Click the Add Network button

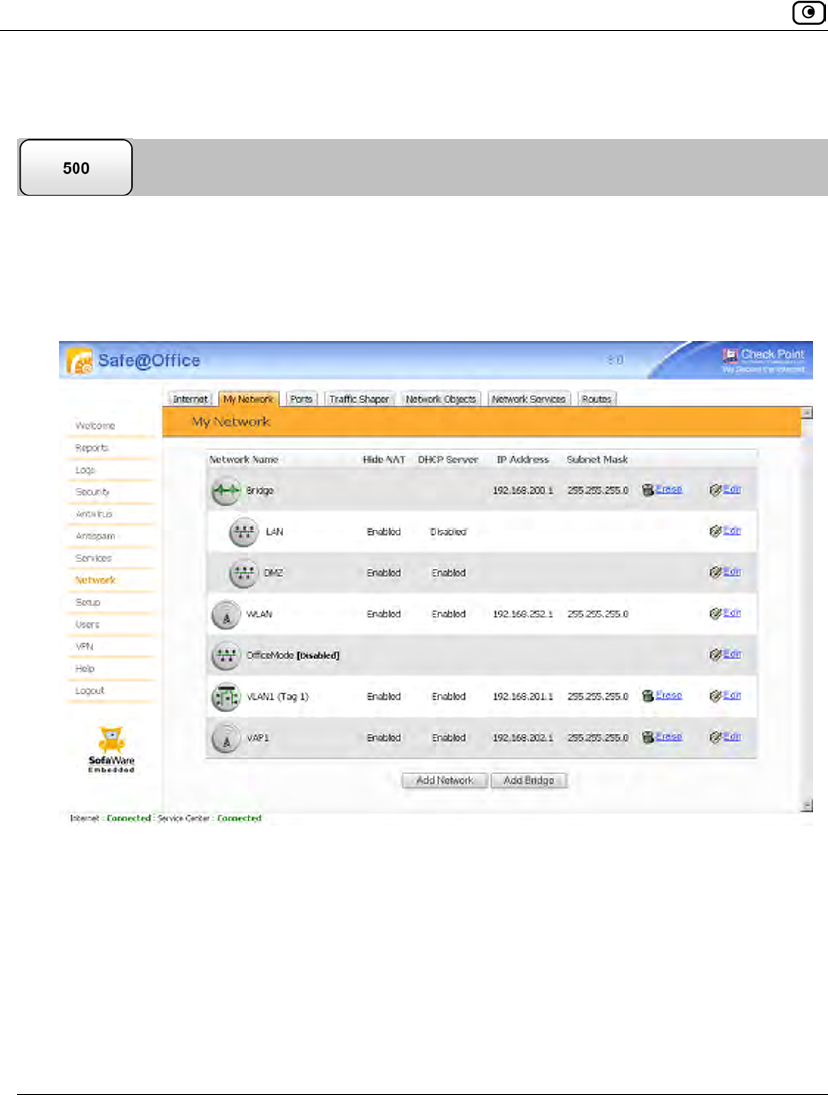tap(445, 781)
